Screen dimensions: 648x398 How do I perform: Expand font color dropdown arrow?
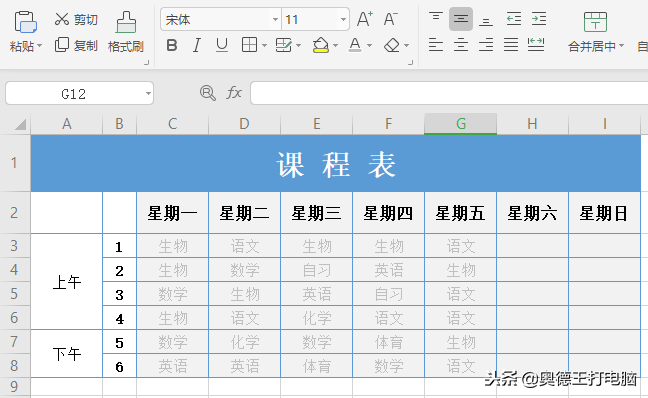pos(369,45)
